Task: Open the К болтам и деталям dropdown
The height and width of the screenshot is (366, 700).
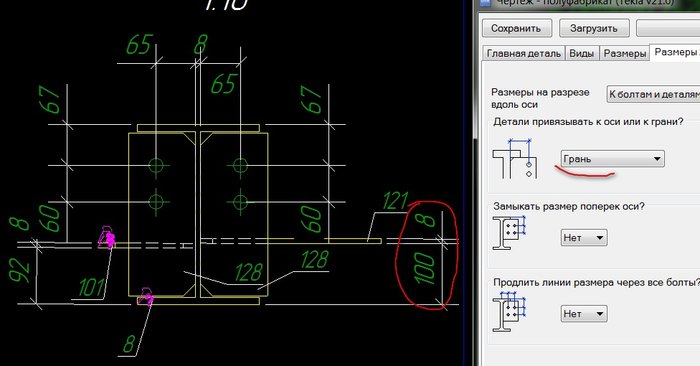Action: [x=653, y=94]
